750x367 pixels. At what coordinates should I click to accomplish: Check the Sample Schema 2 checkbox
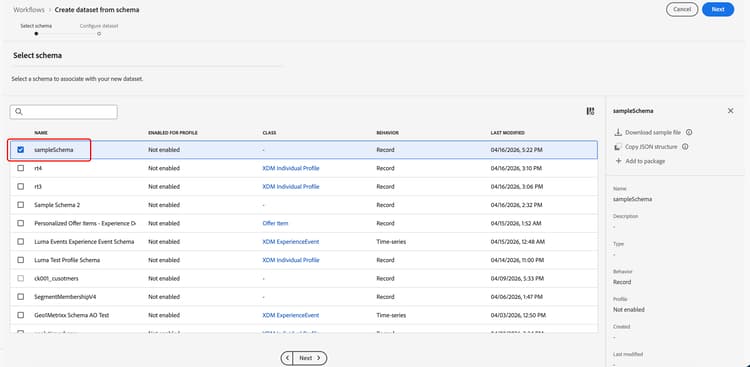pos(21,205)
